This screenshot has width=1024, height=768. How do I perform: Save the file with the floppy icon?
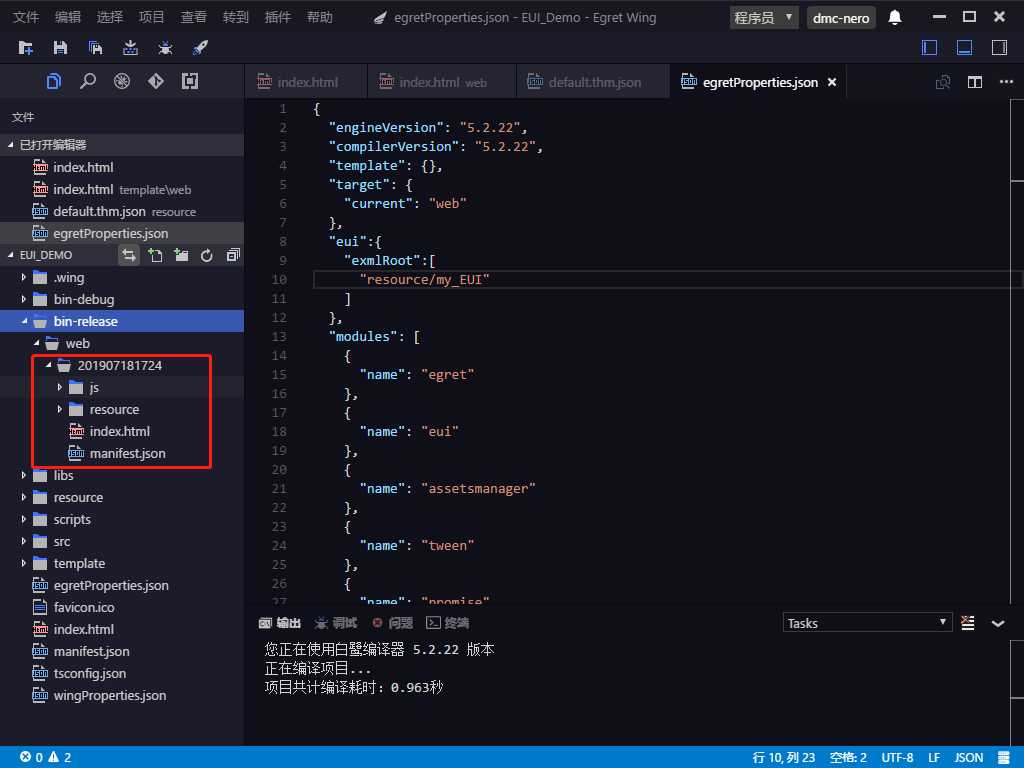[x=60, y=48]
